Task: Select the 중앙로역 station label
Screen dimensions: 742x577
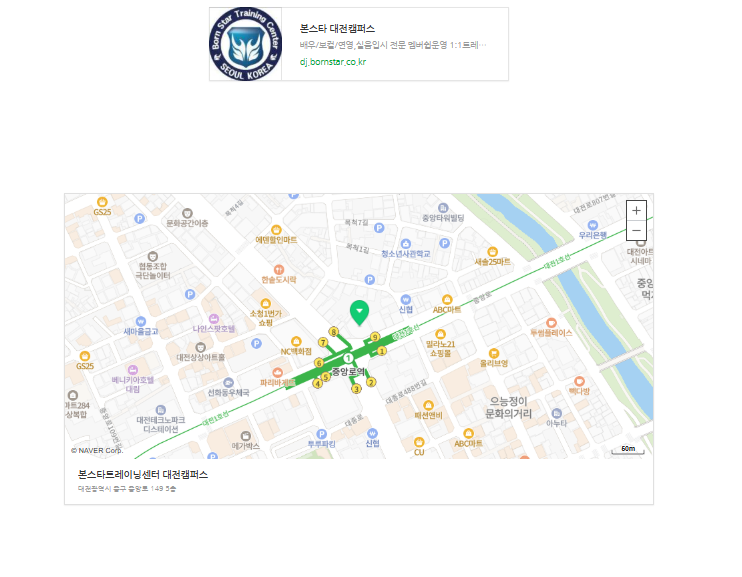Action: coord(348,372)
